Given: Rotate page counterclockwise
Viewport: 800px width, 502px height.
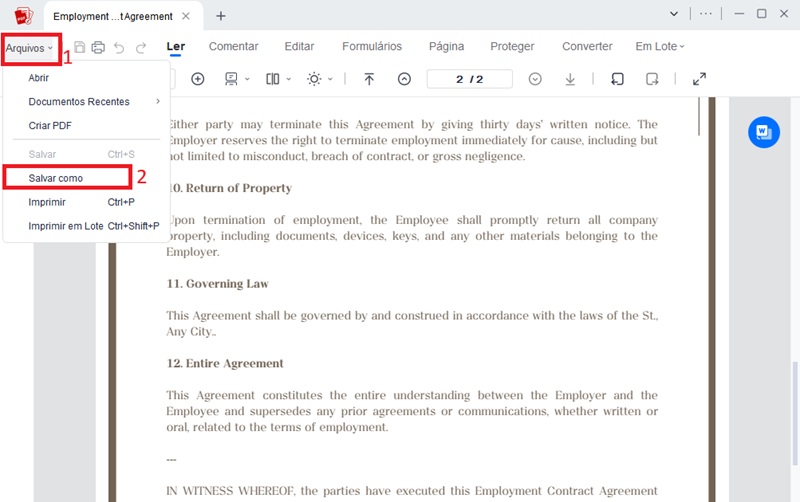Looking at the screenshot, I should [617, 79].
